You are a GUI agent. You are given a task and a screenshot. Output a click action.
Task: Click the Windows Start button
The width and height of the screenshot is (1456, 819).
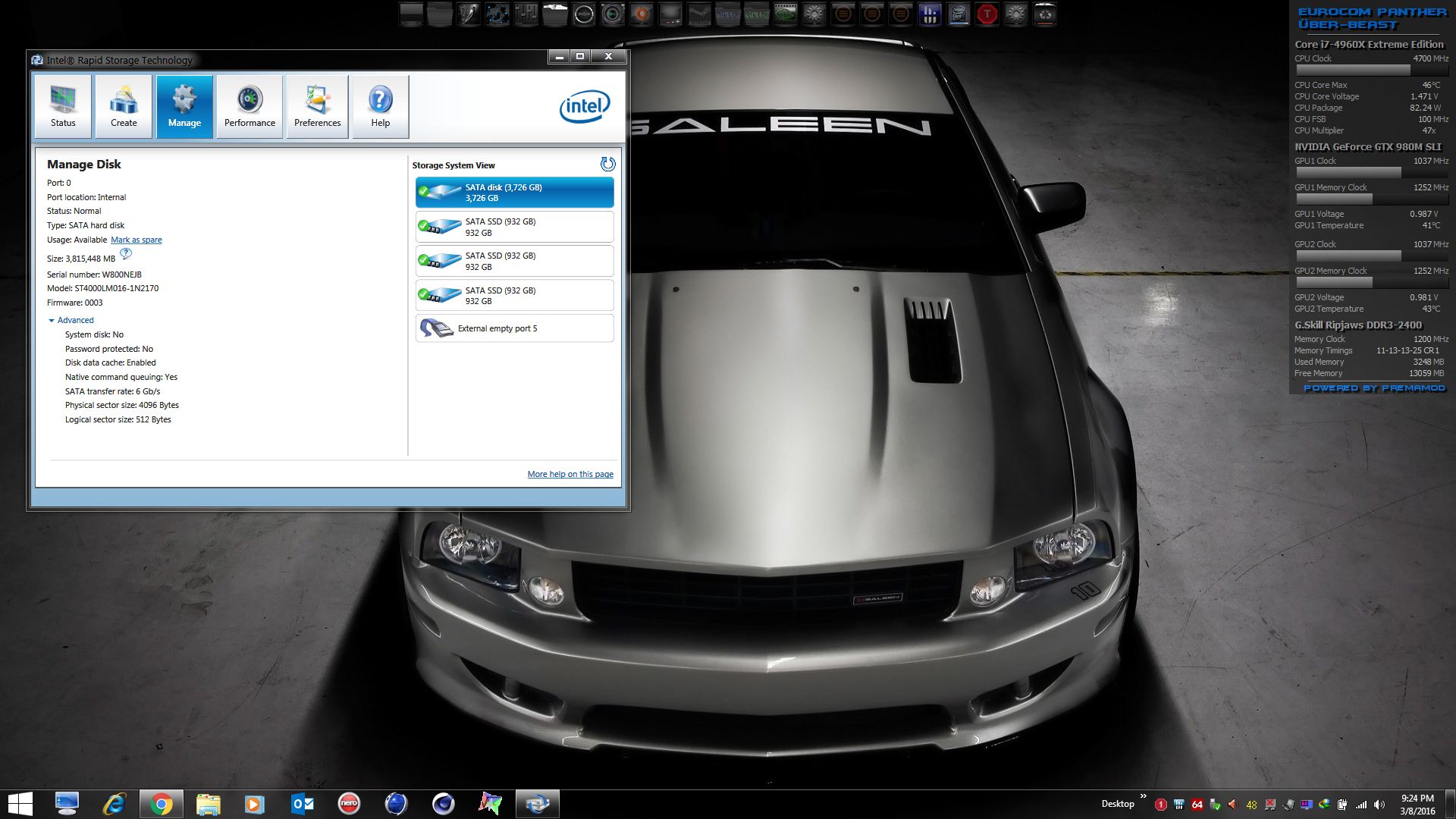point(20,804)
